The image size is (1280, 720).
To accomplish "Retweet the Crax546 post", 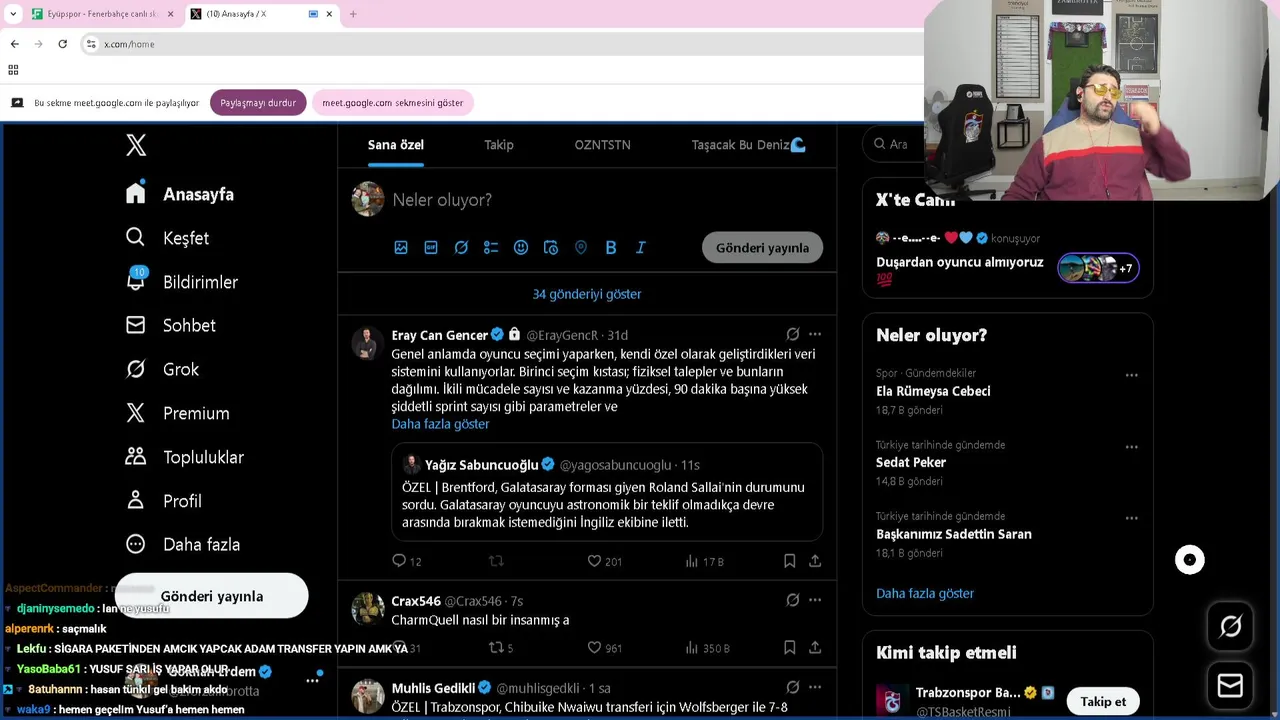I will [495, 648].
